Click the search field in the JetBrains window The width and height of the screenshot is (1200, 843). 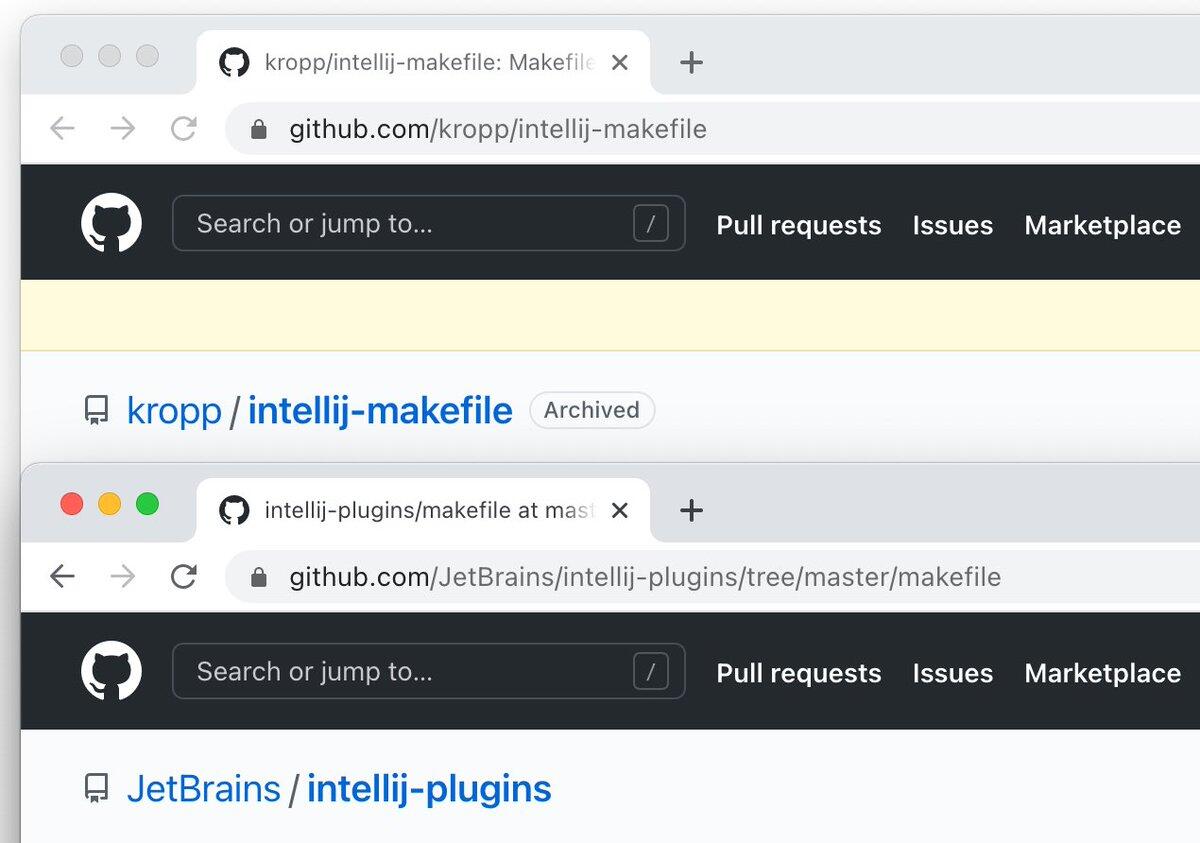410,671
